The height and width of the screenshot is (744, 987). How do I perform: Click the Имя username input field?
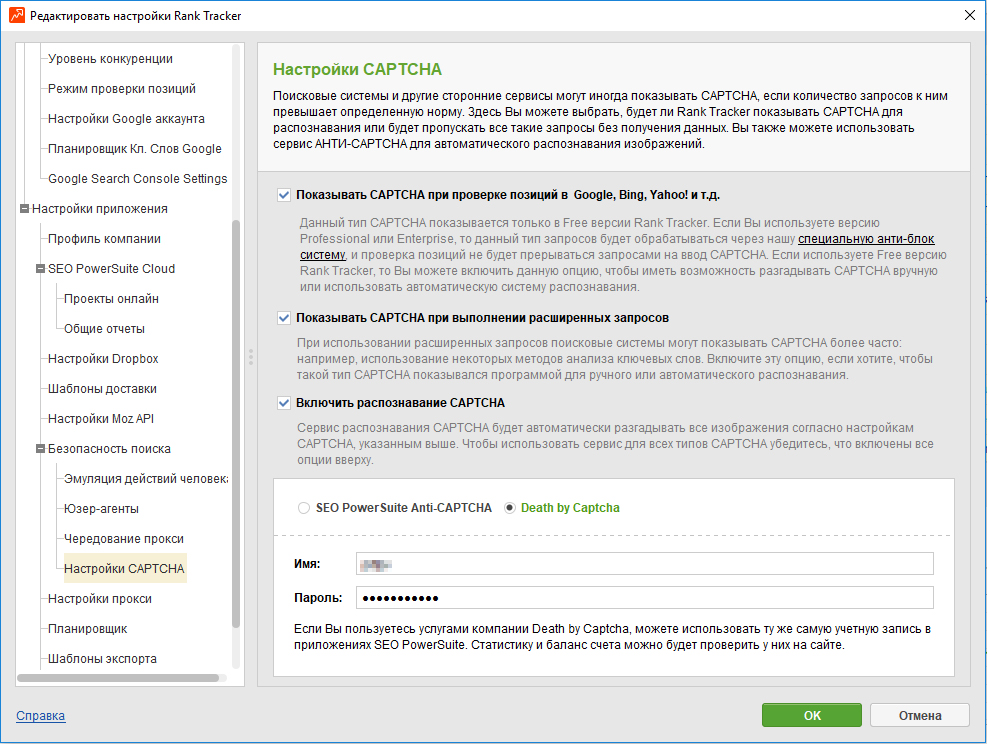pos(645,564)
